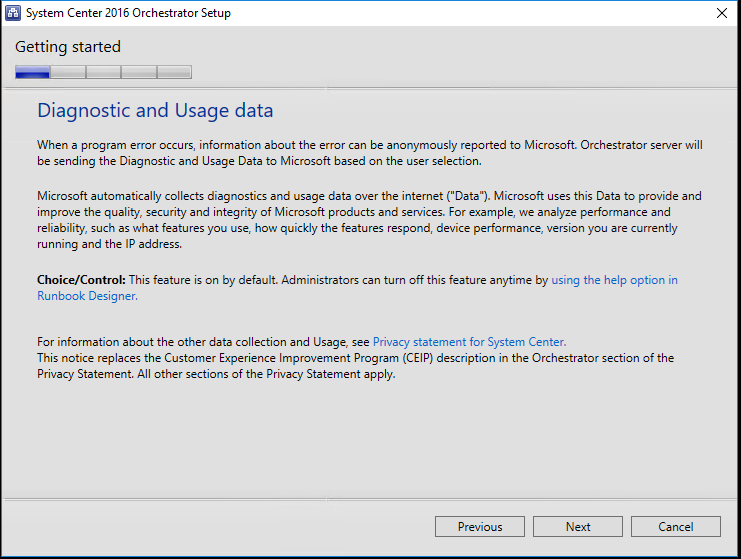Open the 'using the help option in' link
This screenshot has height=559, width=741.
point(614,280)
